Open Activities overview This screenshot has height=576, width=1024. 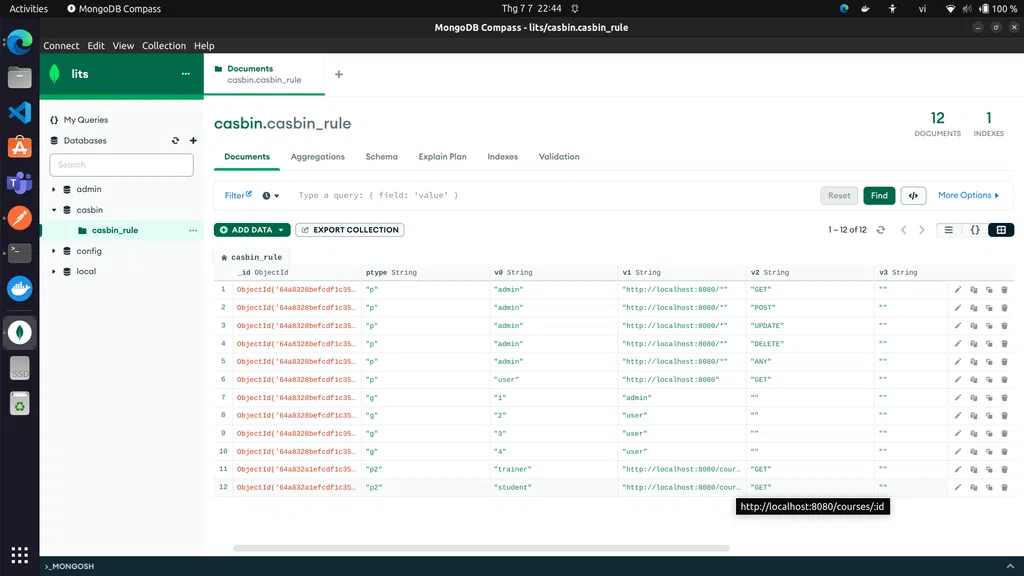pyautogui.click(x=28, y=8)
